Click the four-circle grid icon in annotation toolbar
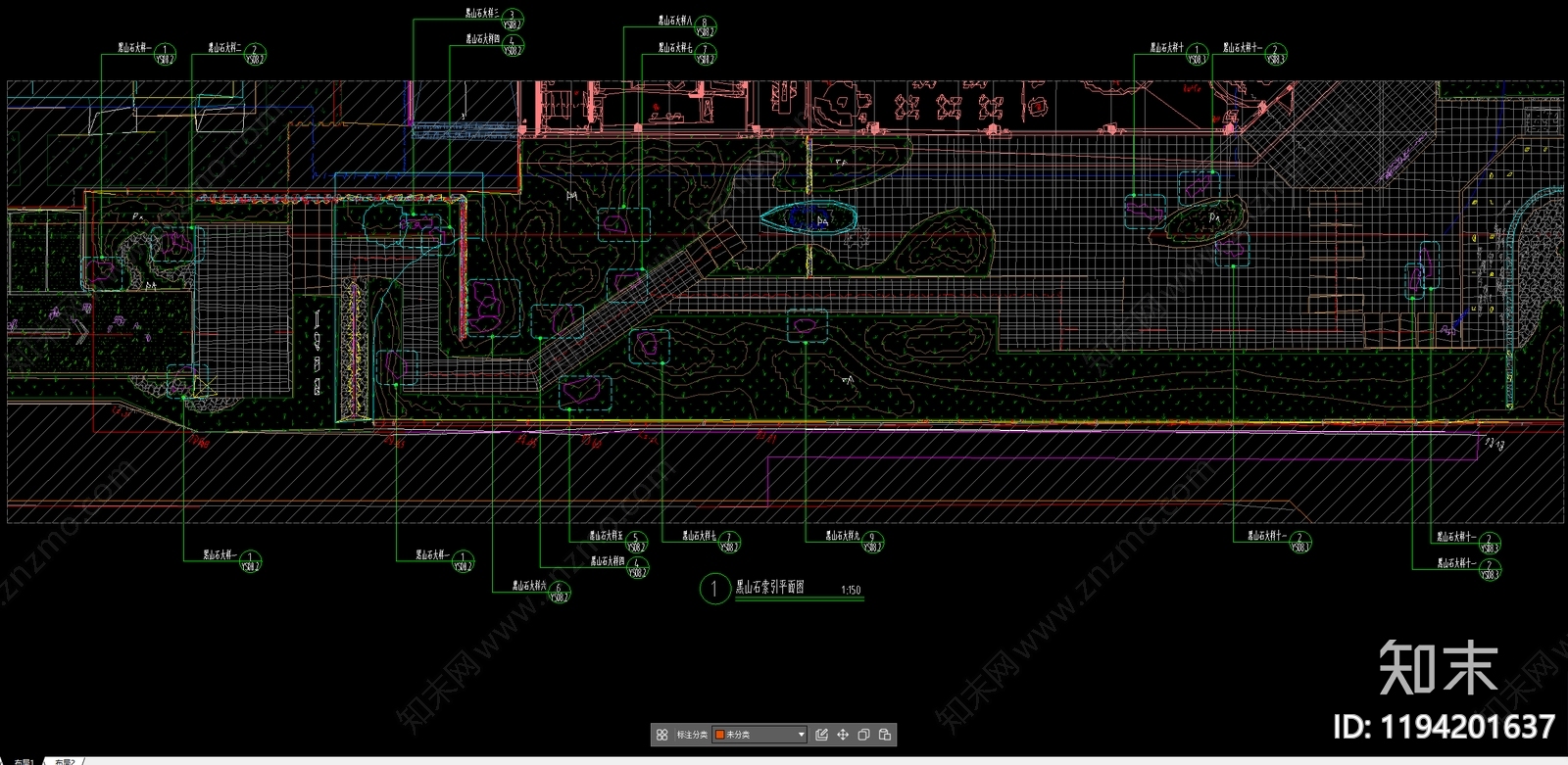This screenshot has width=1568, height=765. pos(662,735)
